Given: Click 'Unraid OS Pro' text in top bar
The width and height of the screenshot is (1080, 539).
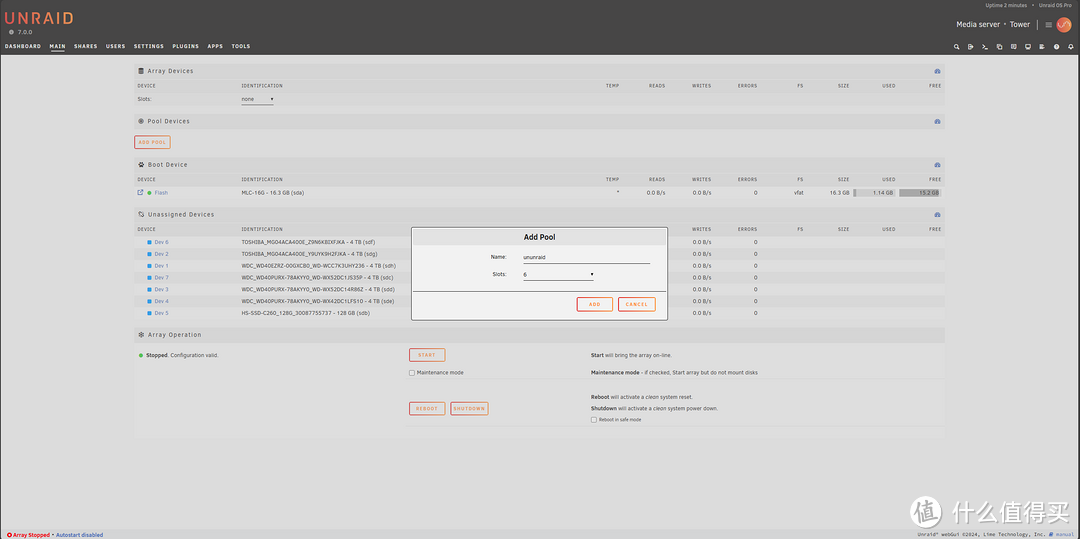Looking at the screenshot, I should [1057, 6].
